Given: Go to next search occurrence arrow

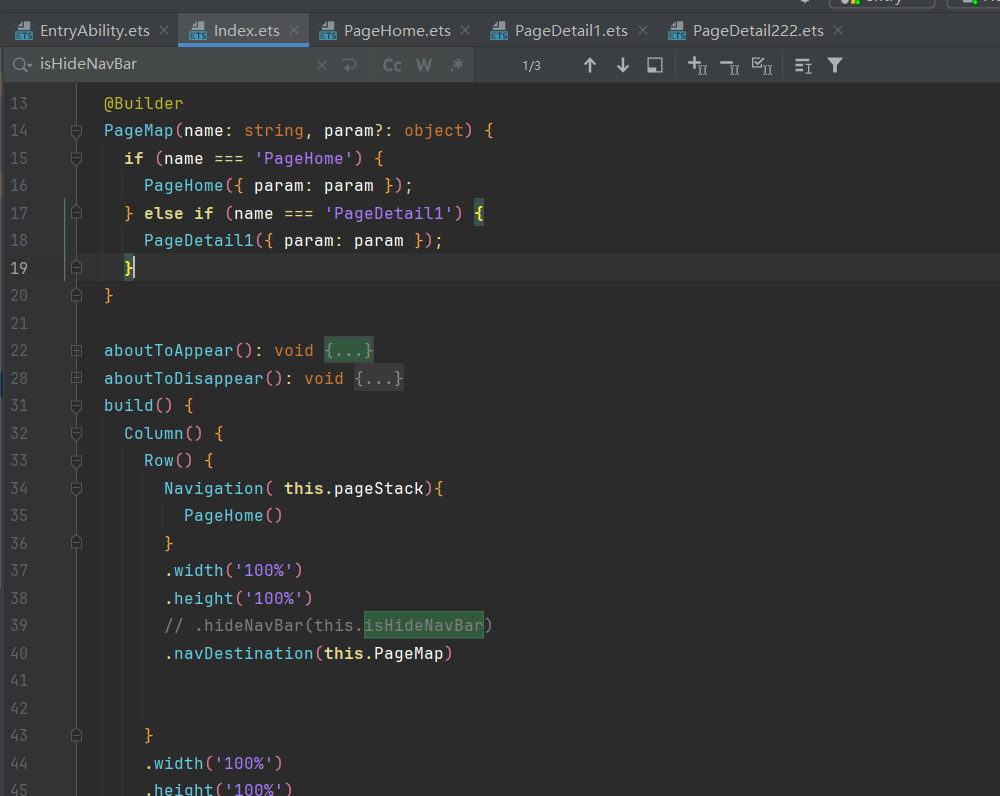Looking at the screenshot, I should click(623, 65).
